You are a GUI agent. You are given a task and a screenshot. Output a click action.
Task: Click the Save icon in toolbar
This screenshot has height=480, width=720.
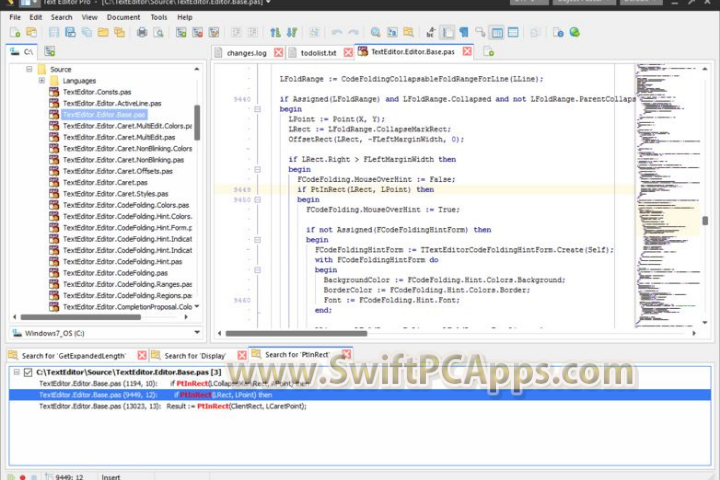[54, 32]
